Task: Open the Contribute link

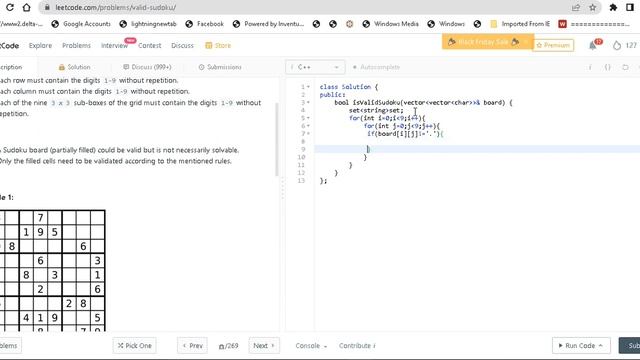Action: pyautogui.click(x=357, y=346)
